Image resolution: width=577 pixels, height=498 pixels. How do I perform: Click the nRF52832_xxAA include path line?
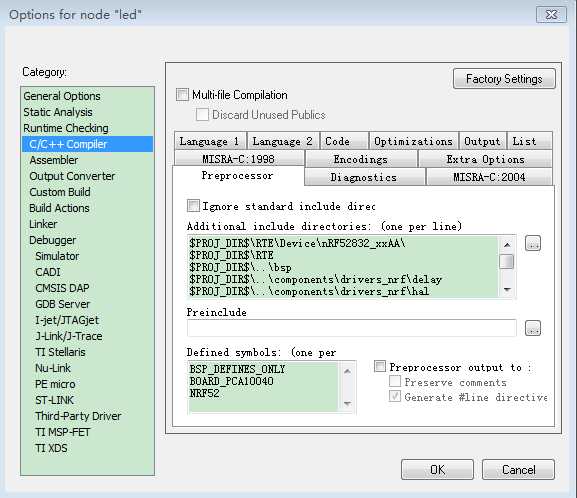click(297, 243)
